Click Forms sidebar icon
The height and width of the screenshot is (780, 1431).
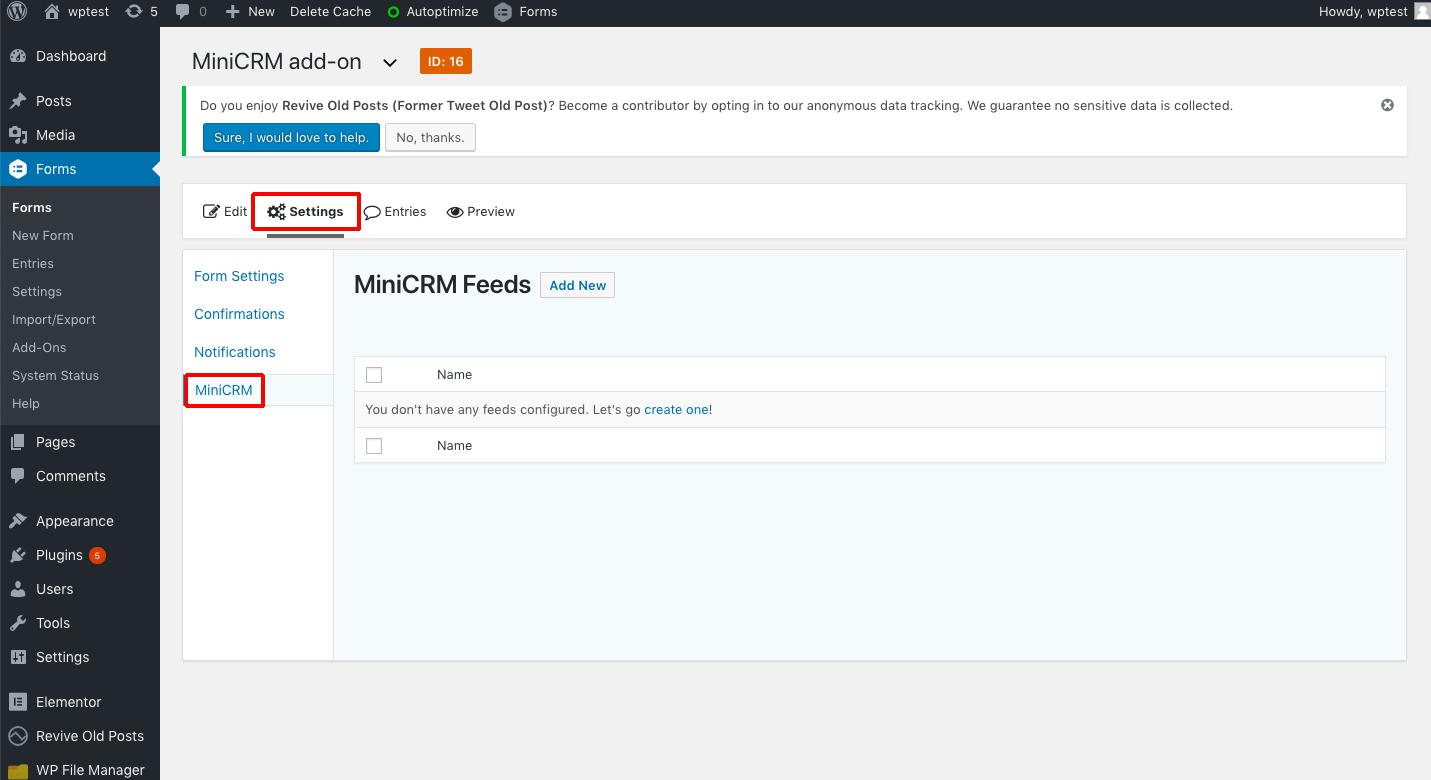point(18,169)
